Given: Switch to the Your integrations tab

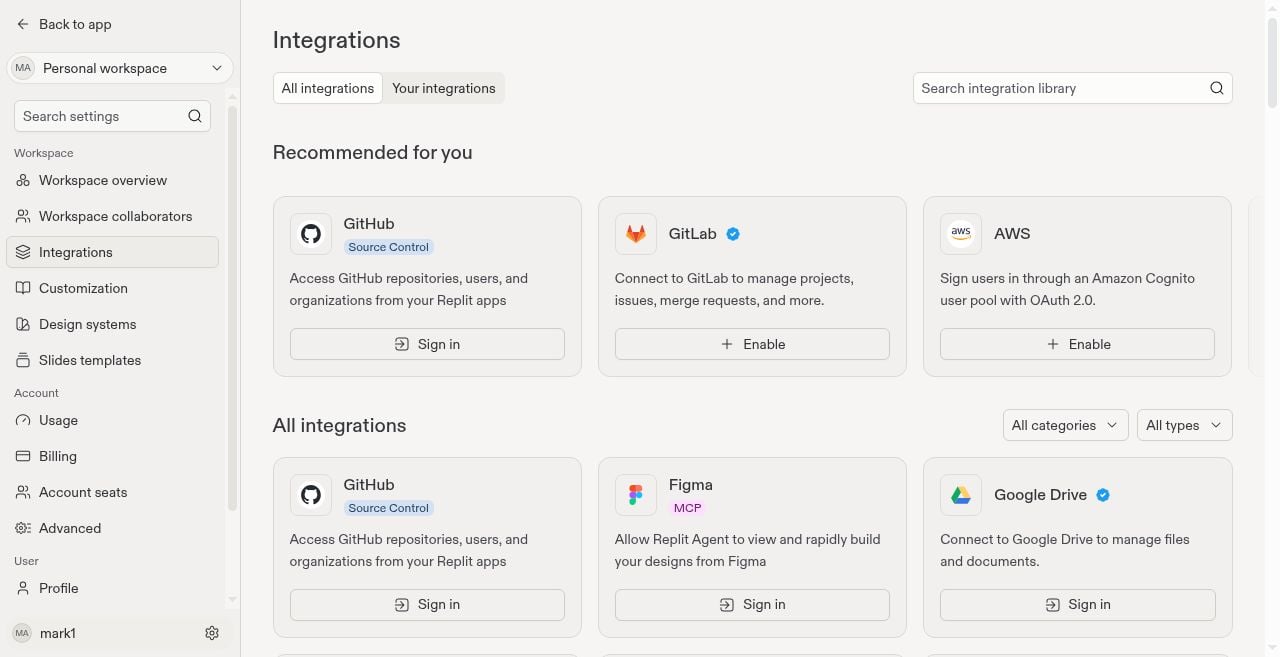Looking at the screenshot, I should point(444,88).
